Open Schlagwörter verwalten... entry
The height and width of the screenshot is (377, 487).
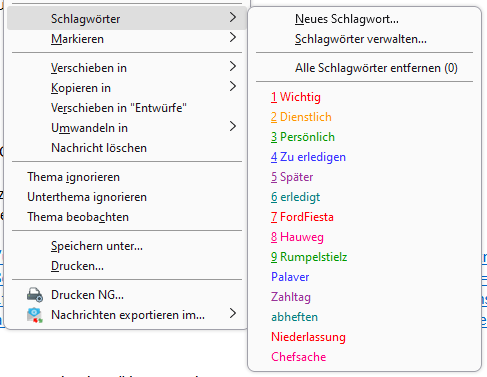click(x=361, y=39)
